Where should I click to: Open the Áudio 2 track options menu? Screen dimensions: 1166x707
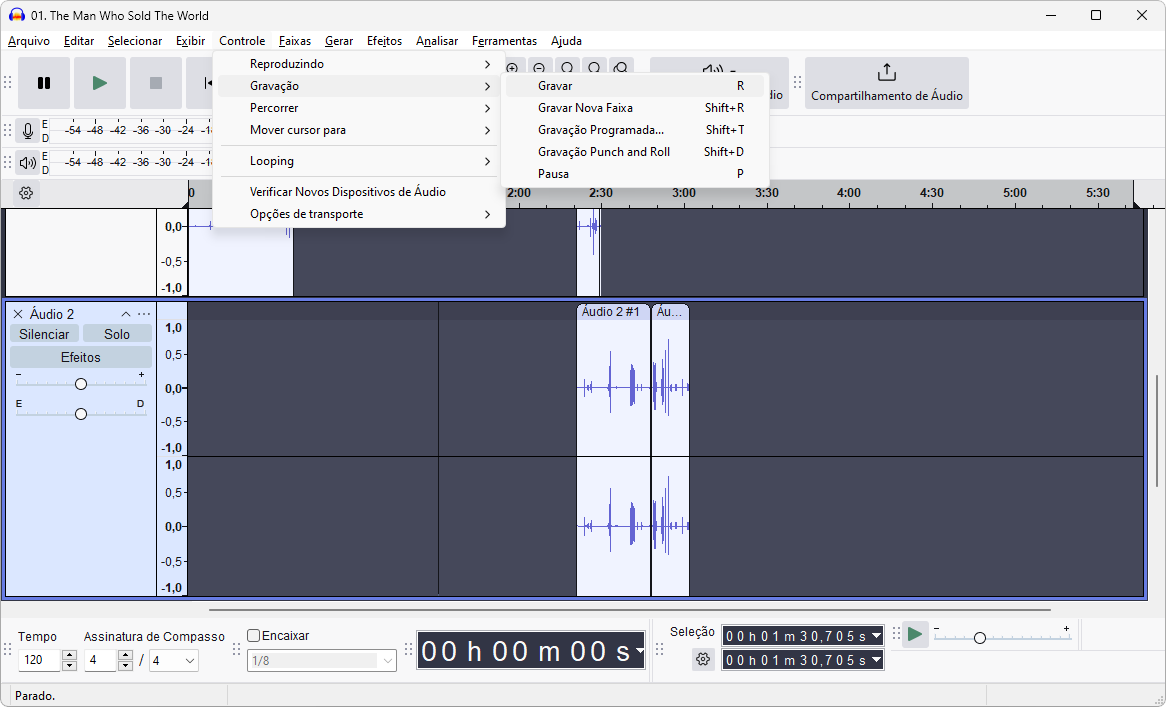click(144, 314)
